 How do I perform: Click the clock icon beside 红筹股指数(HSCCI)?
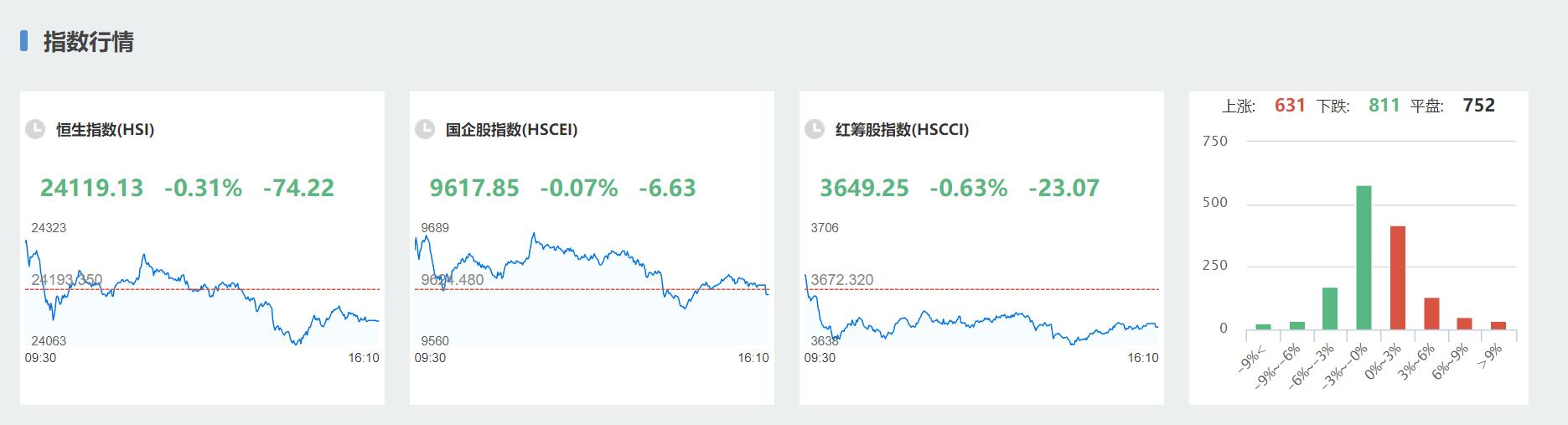point(815,129)
